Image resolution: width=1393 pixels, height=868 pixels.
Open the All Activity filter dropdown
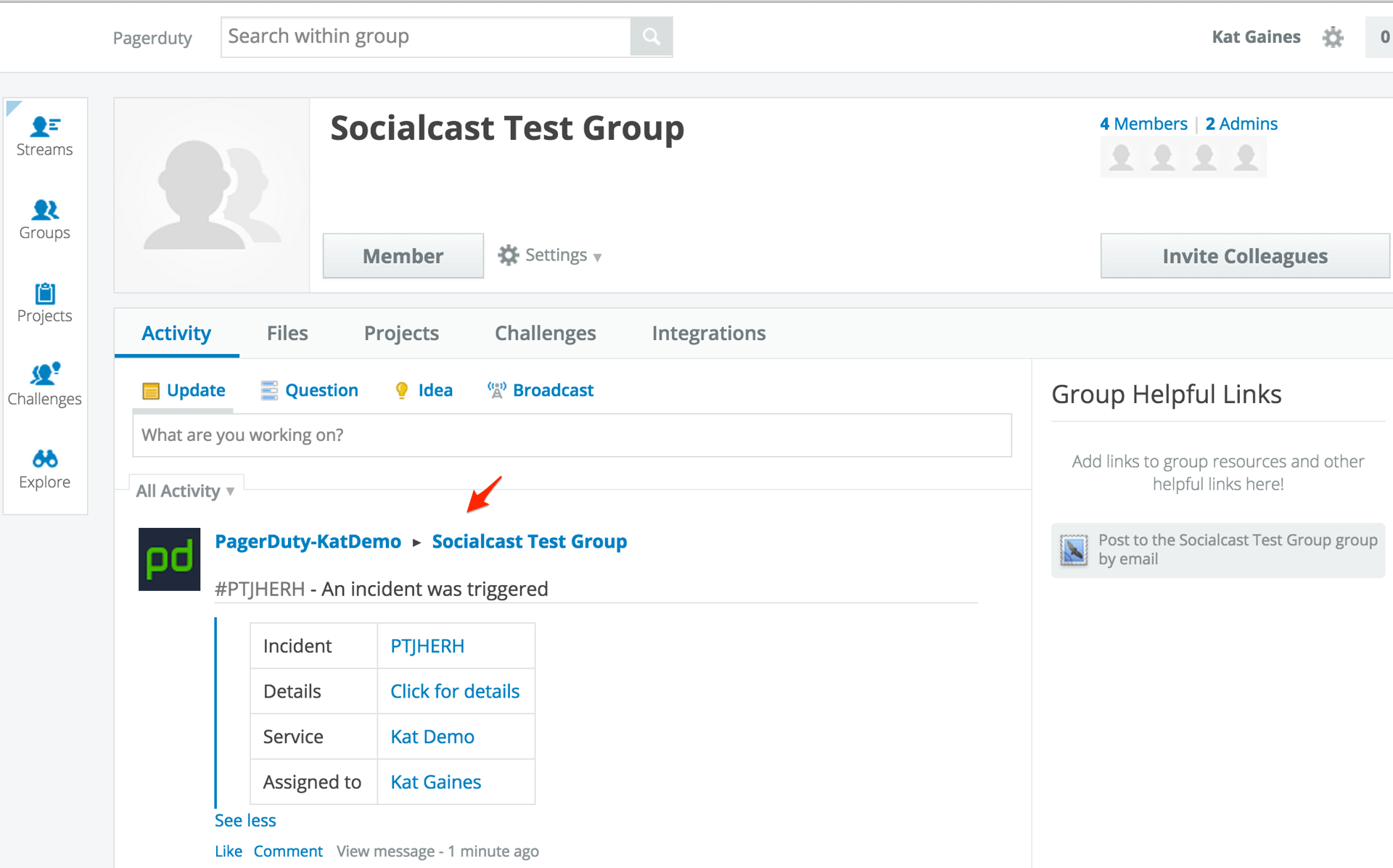pyautogui.click(x=185, y=491)
